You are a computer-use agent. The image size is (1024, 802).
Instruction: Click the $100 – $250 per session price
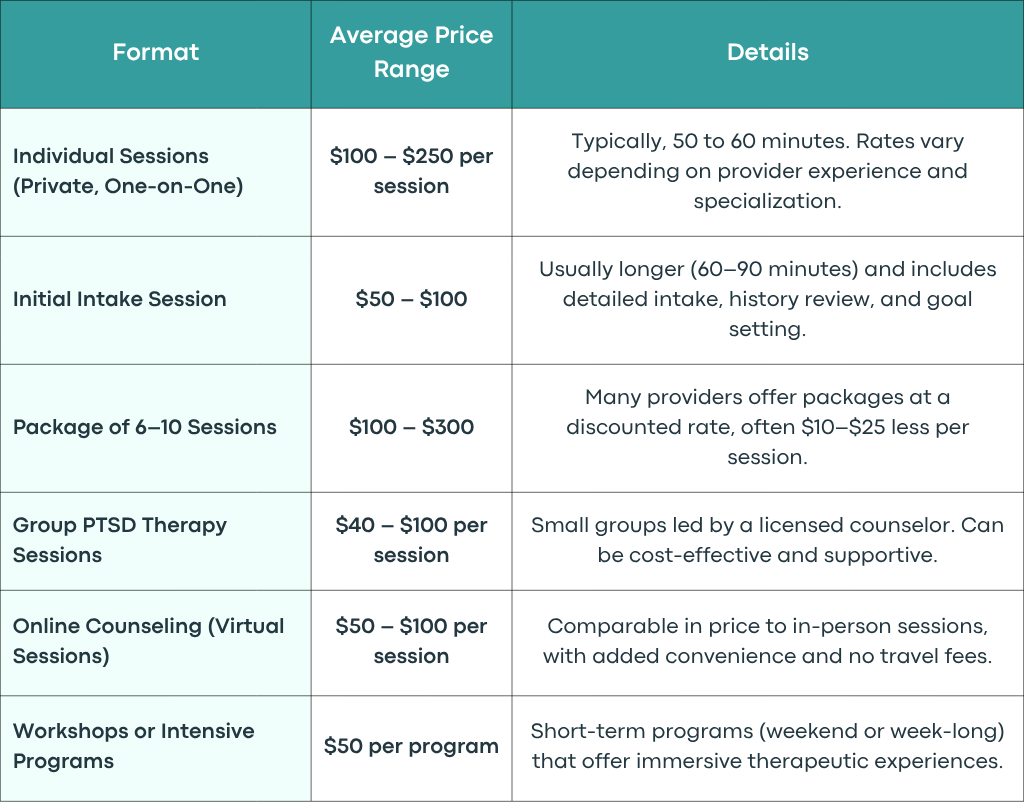[x=411, y=171]
